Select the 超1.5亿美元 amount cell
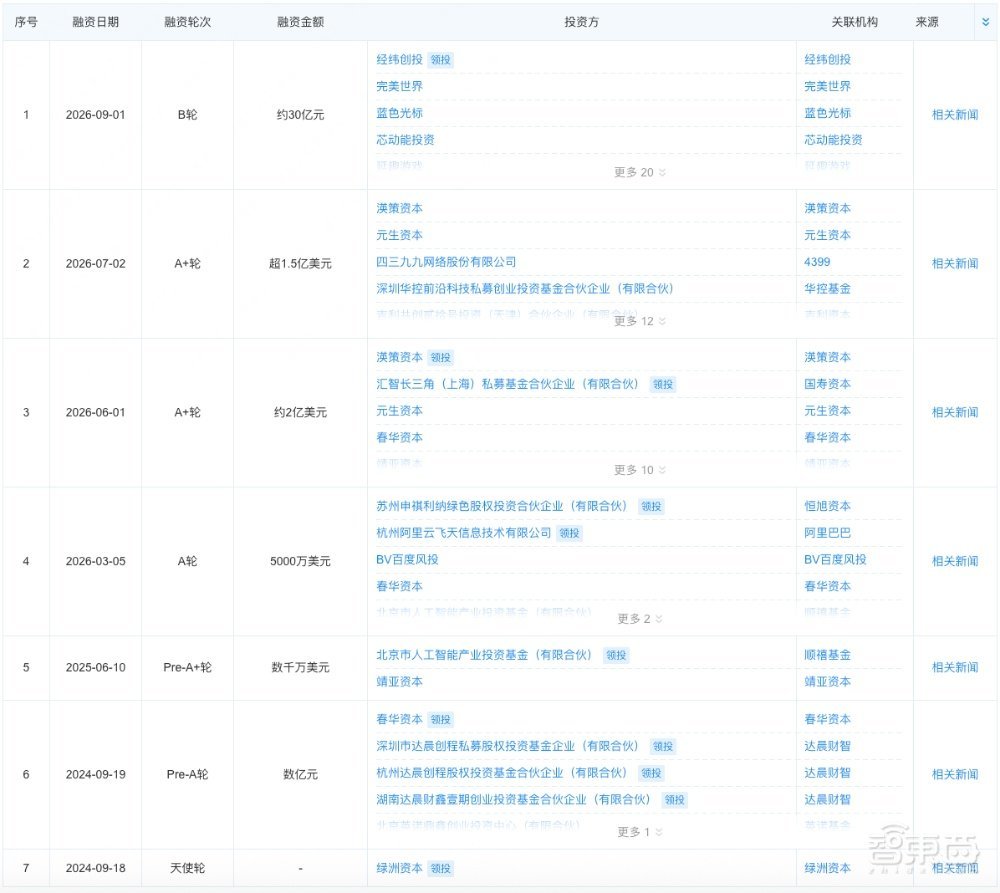 pos(300,263)
